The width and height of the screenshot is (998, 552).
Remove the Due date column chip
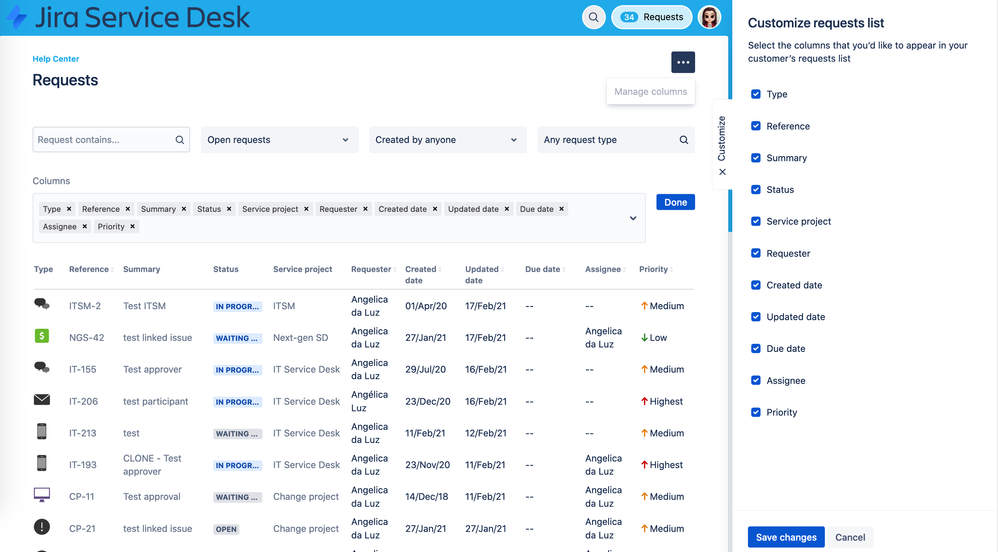(x=561, y=209)
